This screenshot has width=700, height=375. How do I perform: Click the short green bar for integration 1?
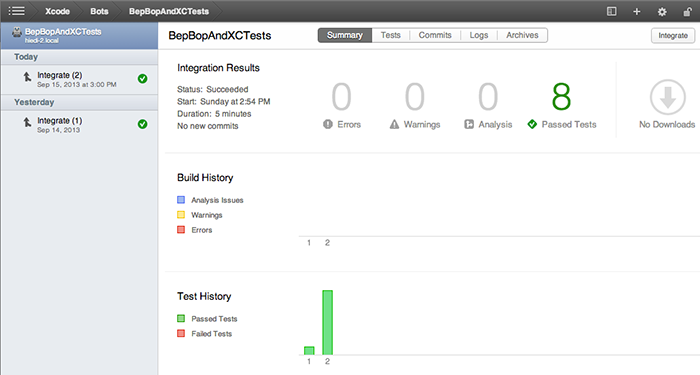point(309,350)
